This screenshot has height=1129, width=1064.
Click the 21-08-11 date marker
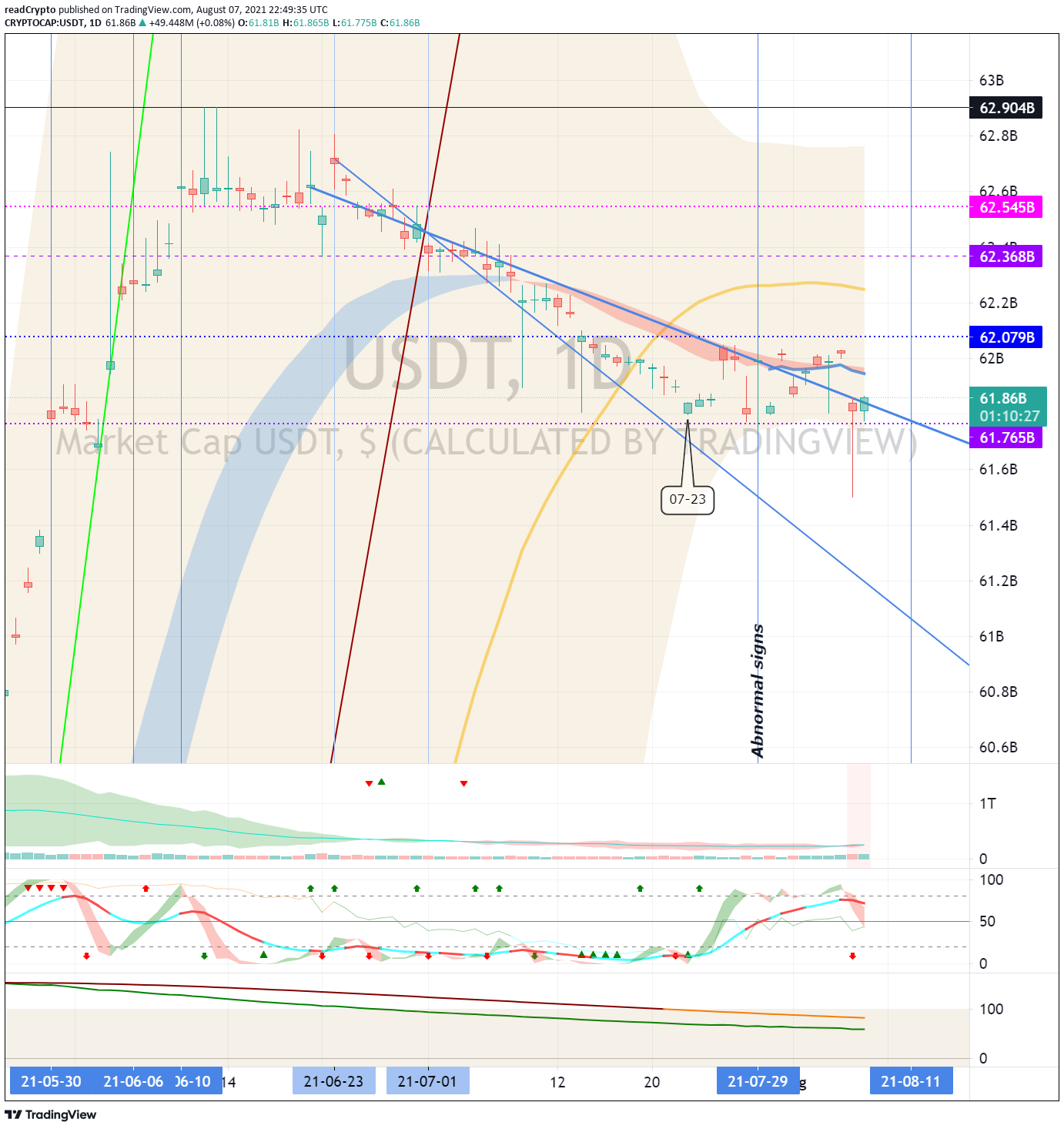(911, 1081)
